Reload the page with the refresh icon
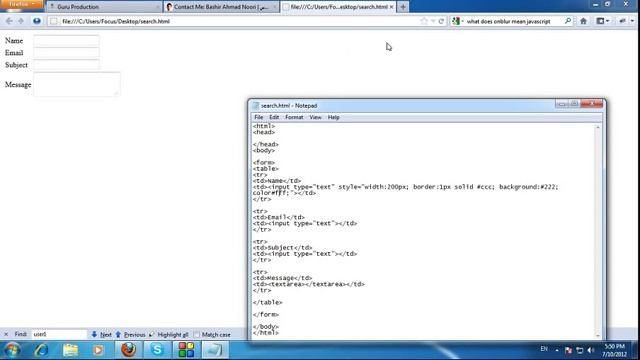The width and height of the screenshot is (640, 360). click(x=441, y=21)
